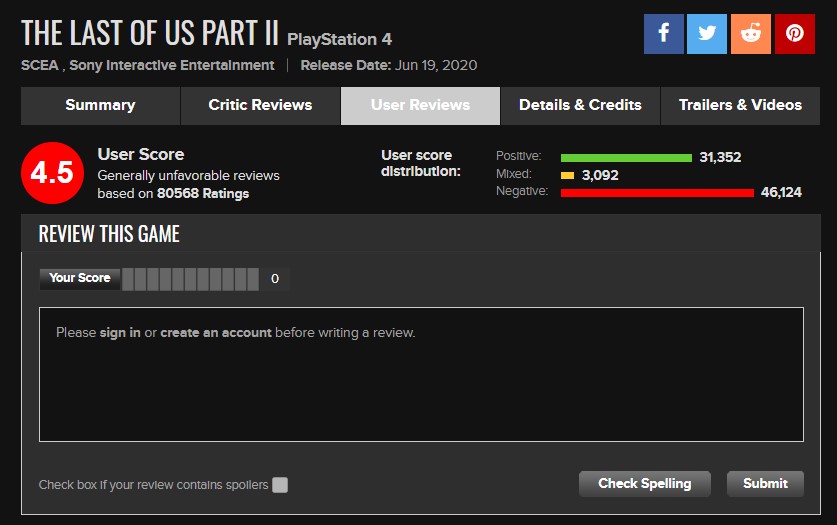This screenshot has height=525, width=837.
Task: Open the Sony Interactive Entertainment publisher link
Action: click(x=172, y=66)
